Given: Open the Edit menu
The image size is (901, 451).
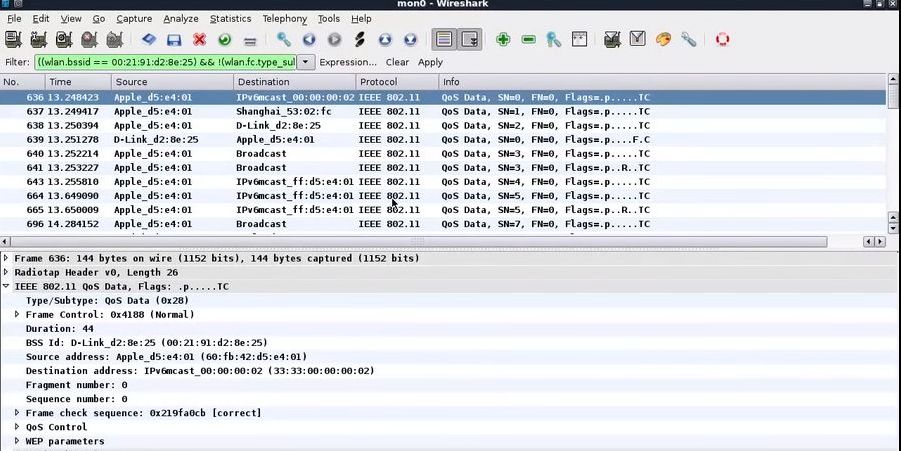Looking at the screenshot, I should 40,19.
